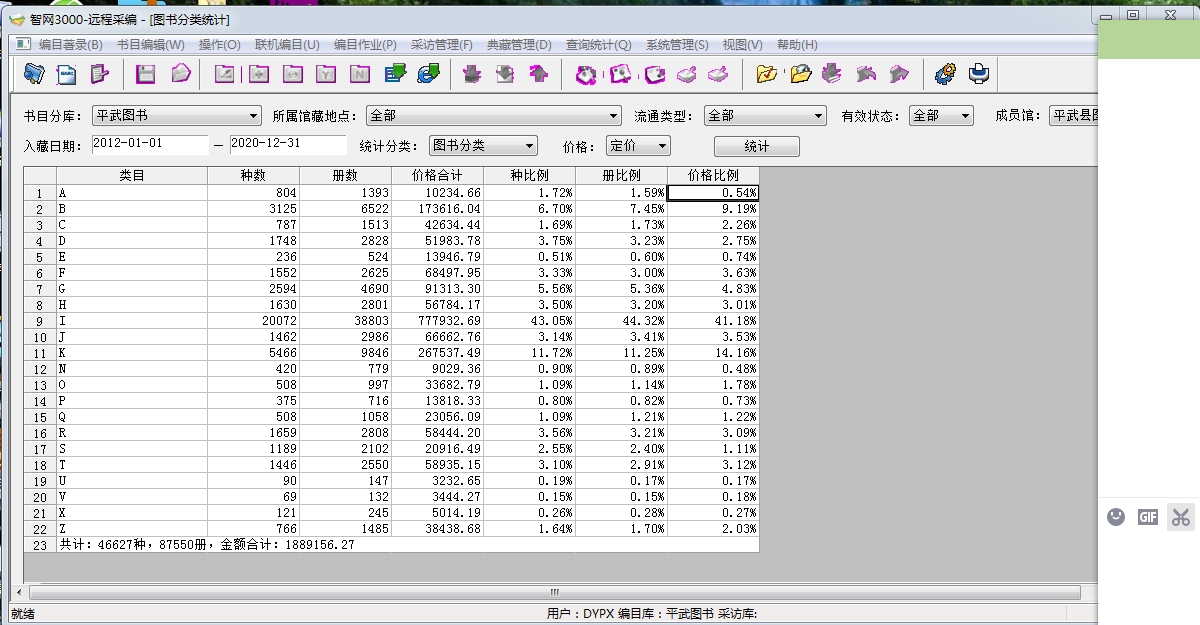
Task: Open the 流通类型 dropdown
Action: pyautogui.click(x=765, y=116)
